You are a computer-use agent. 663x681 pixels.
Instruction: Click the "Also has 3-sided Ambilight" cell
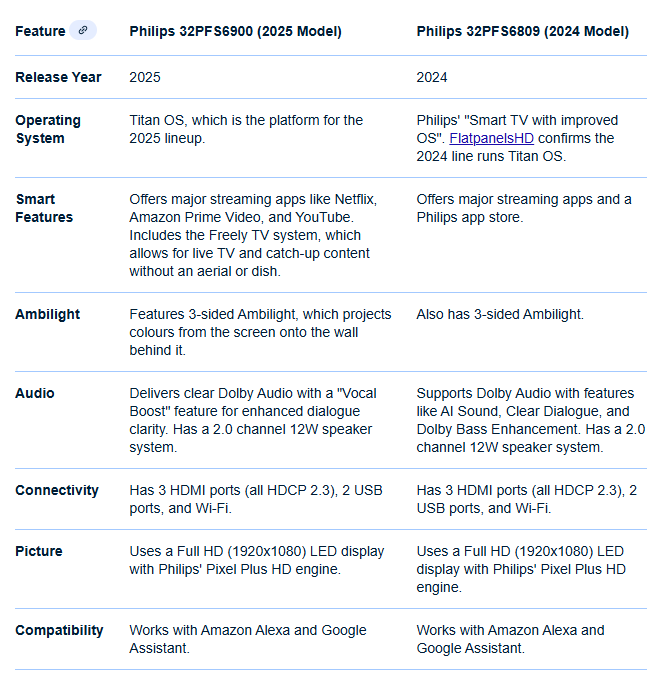coord(500,314)
